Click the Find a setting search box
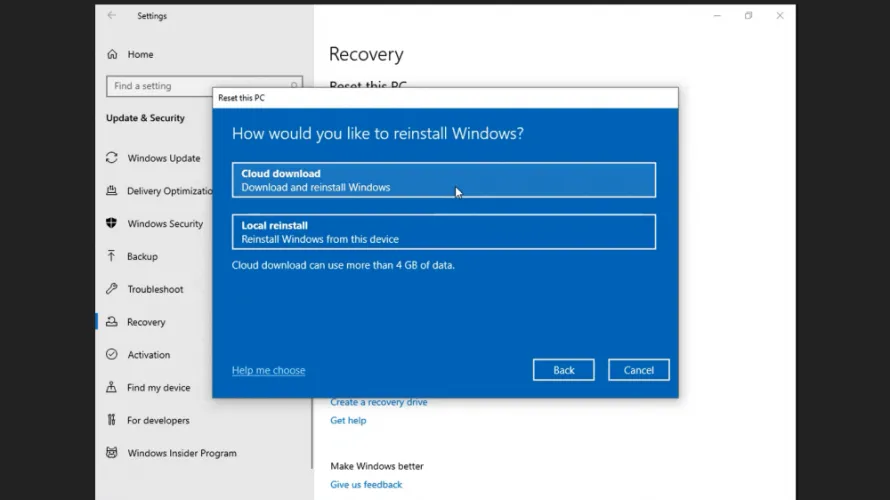Screen dimensions: 890x500 coord(198,86)
